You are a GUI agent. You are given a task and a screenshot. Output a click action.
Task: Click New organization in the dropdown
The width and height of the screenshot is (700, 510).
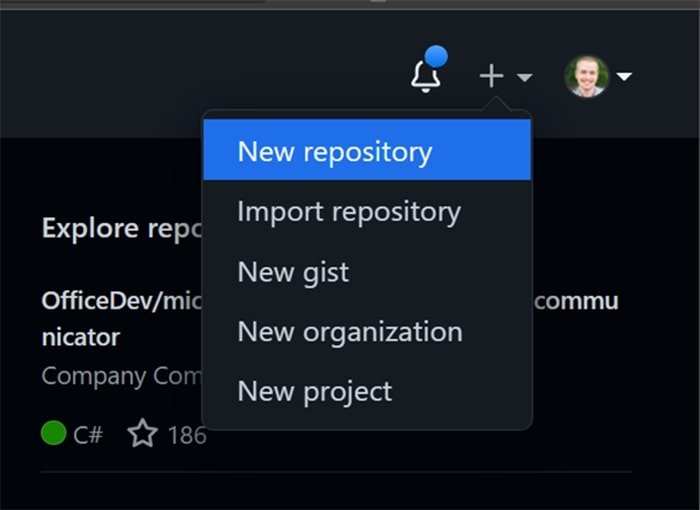pyautogui.click(x=350, y=332)
